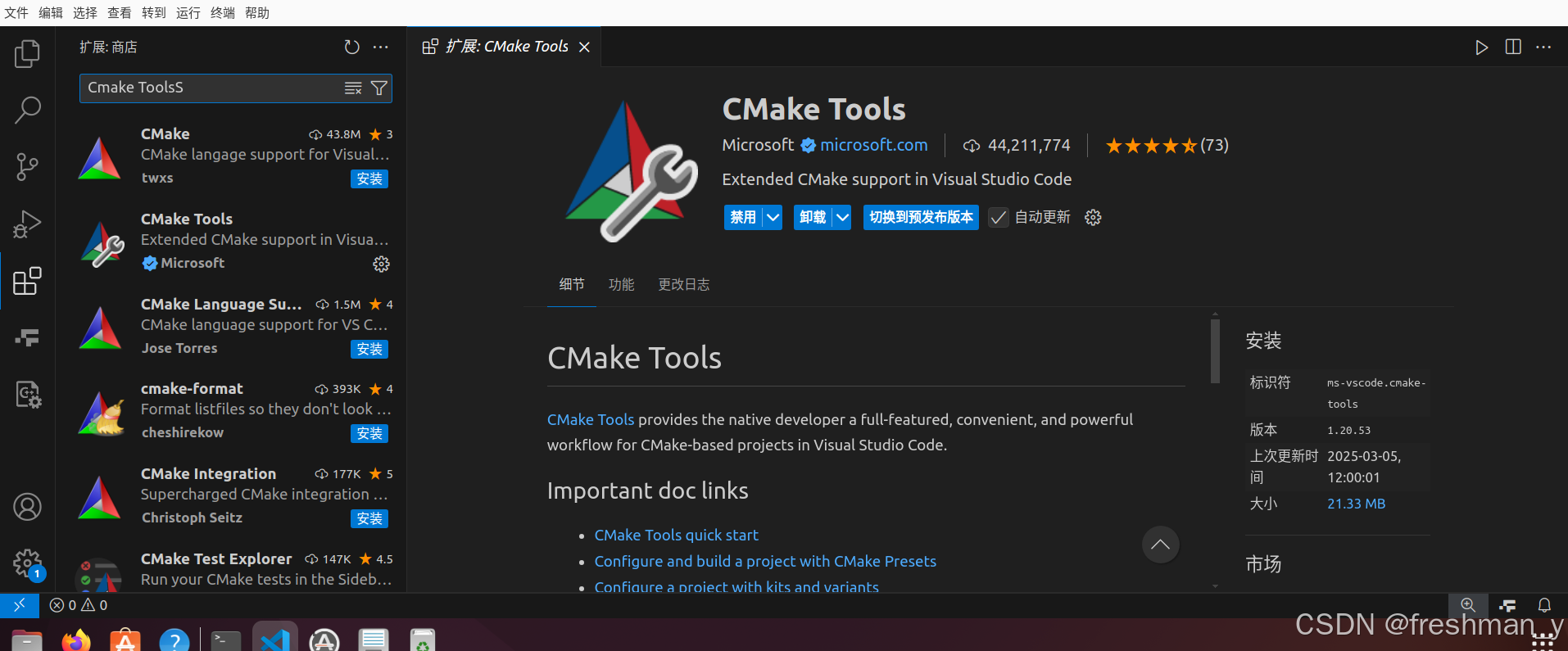Open CMake Tools quick start link
Viewport: 1568px width, 651px height.
[x=677, y=535]
